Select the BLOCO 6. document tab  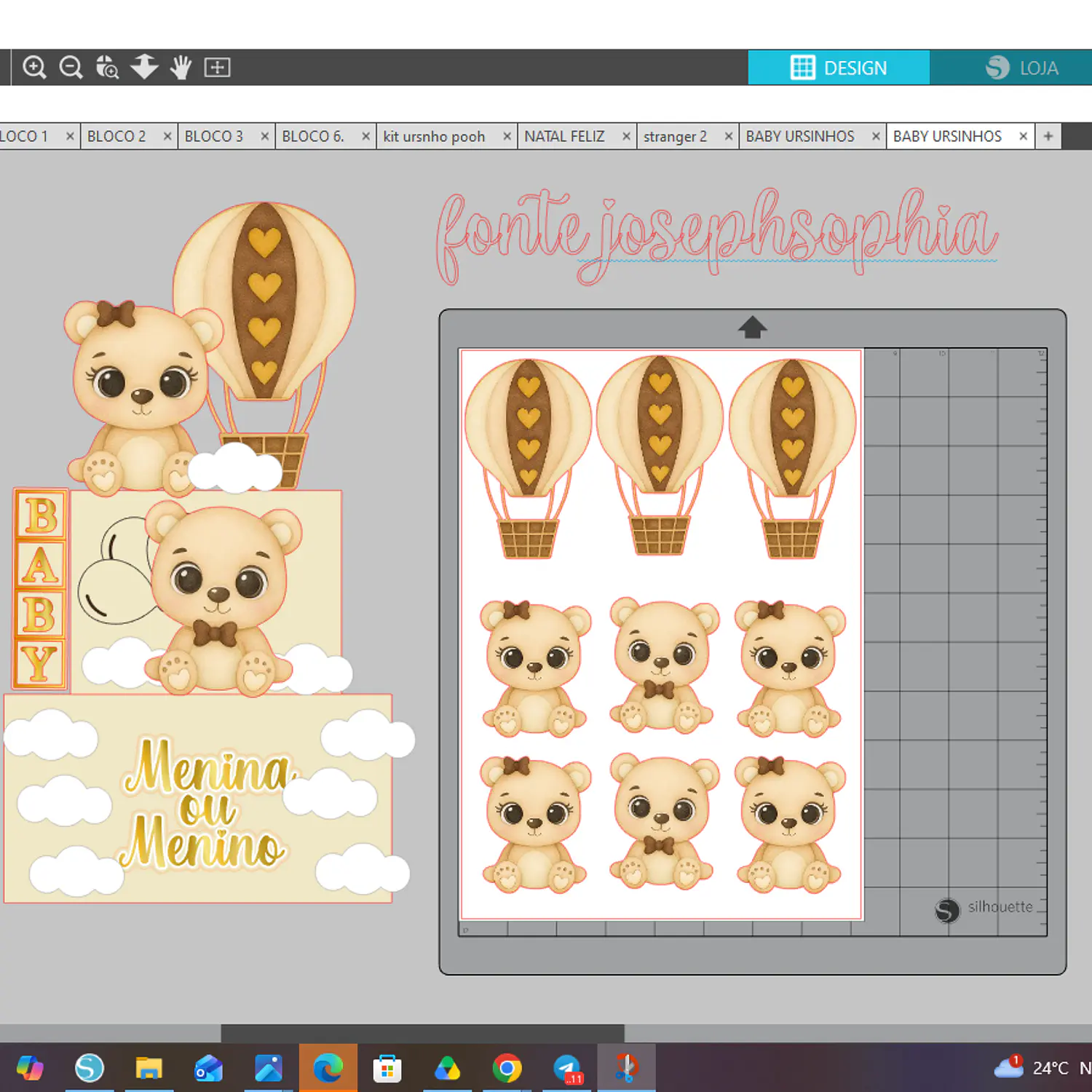[x=313, y=136]
